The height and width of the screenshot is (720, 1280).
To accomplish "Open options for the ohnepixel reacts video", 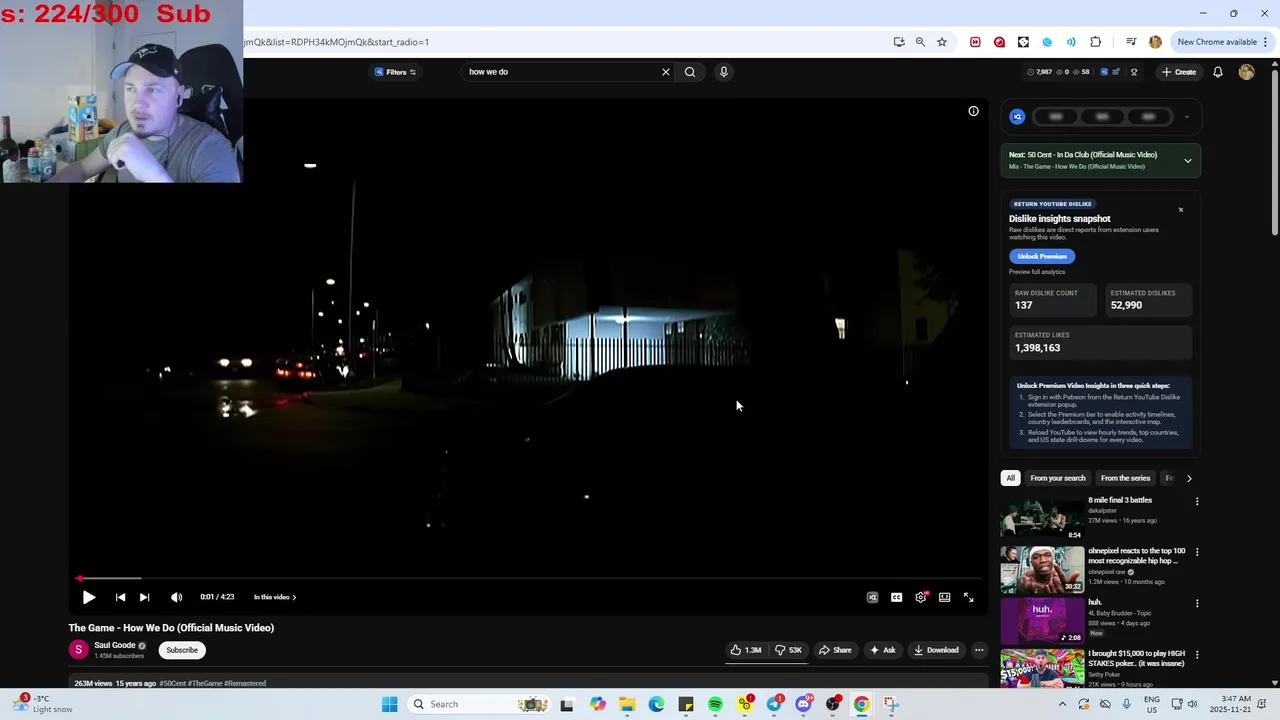I will 1197,552.
